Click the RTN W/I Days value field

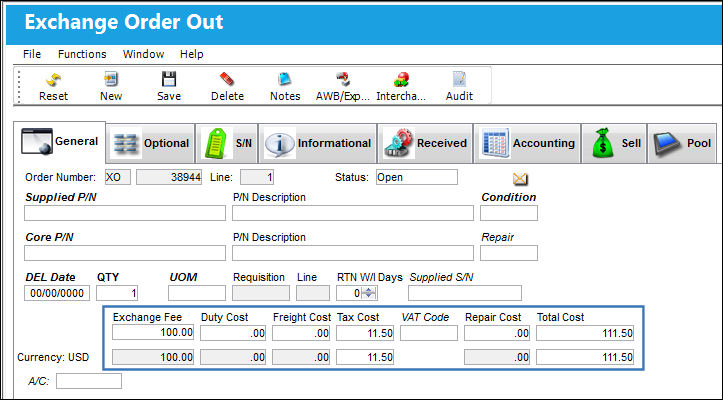click(349, 293)
